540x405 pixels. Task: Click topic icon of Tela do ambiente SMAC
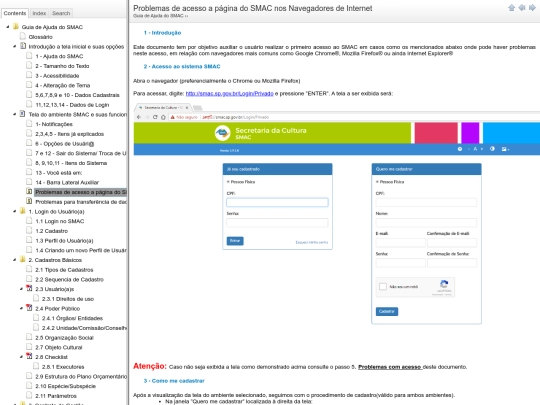[23, 114]
